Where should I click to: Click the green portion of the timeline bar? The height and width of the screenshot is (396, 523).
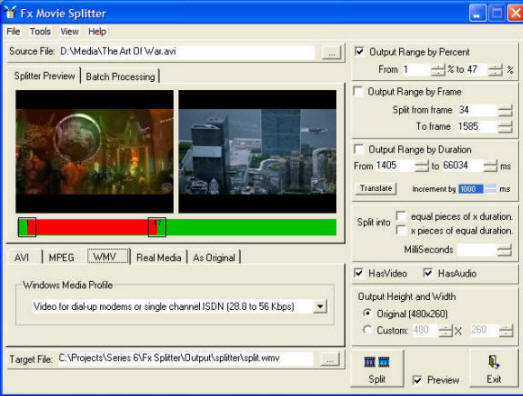tap(251, 227)
